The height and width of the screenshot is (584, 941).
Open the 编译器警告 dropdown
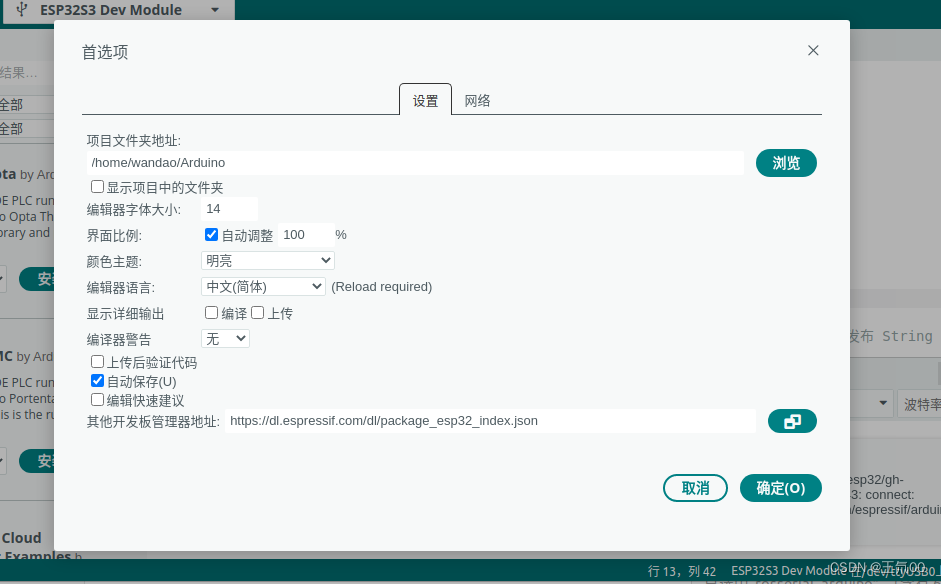tap(224, 338)
